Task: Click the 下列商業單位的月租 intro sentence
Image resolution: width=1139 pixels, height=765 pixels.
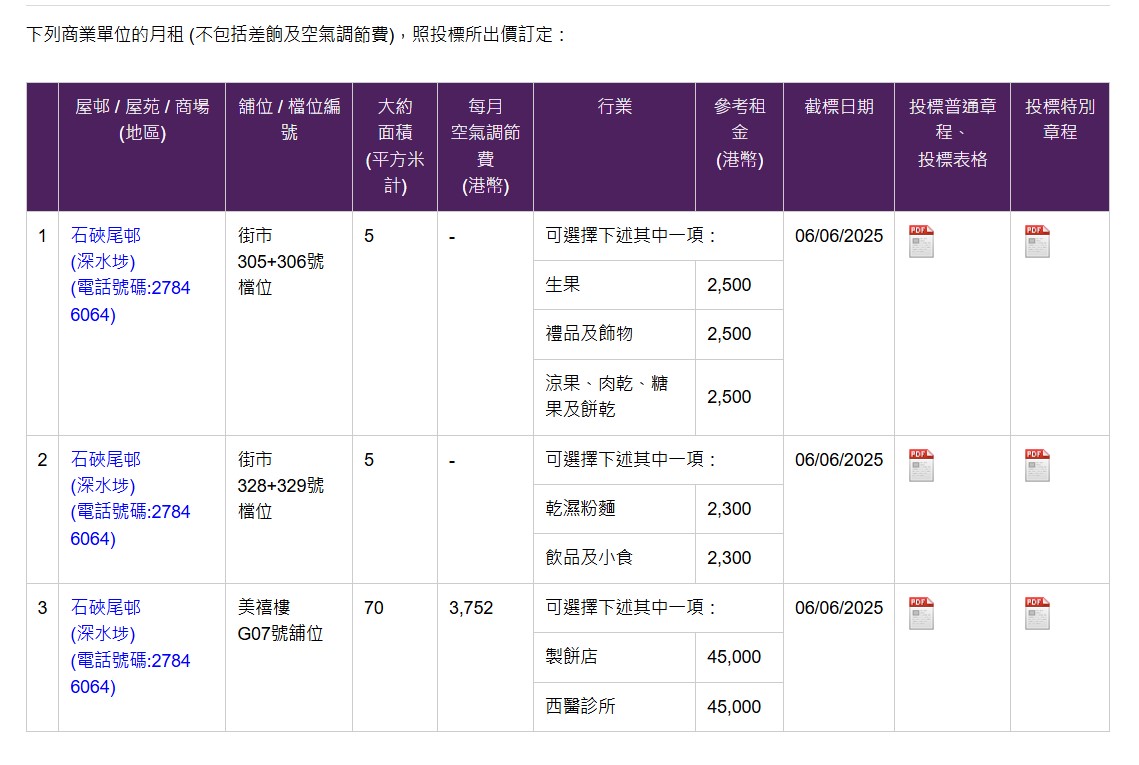Action: point(296,34)
